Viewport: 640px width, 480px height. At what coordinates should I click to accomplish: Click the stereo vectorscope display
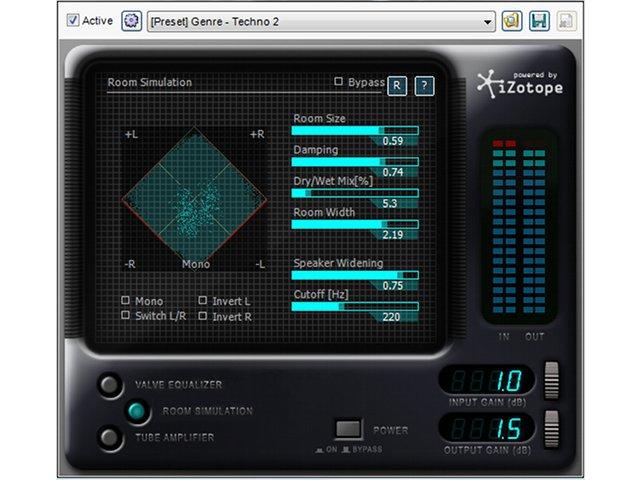(x=194, y=199)
